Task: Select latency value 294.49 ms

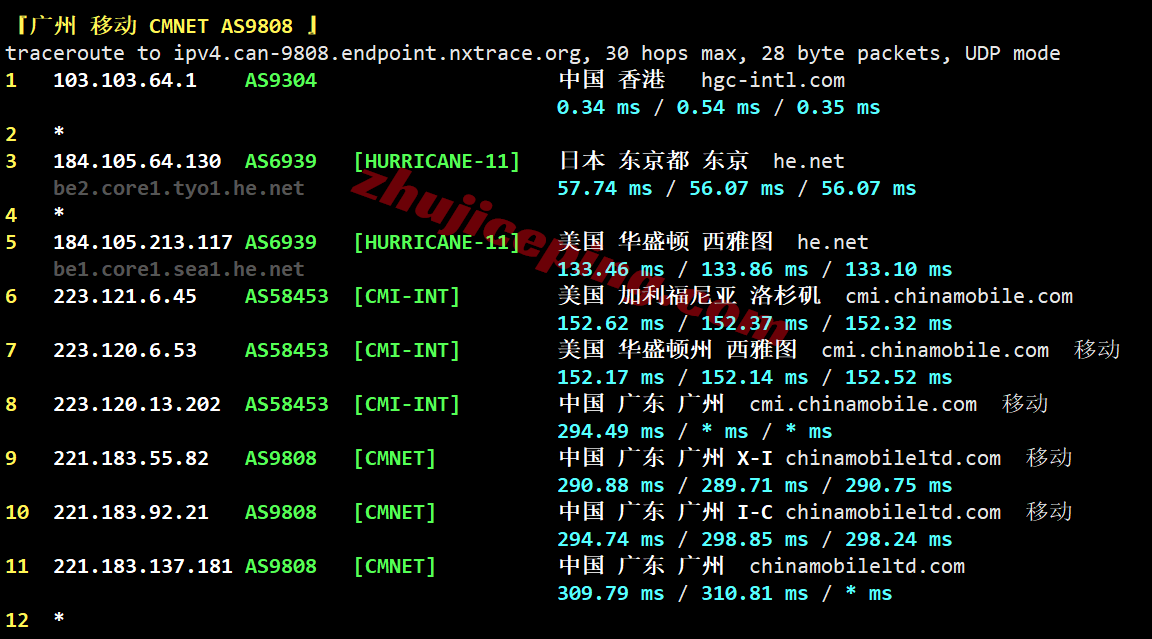Action: [x=610, y=431]
